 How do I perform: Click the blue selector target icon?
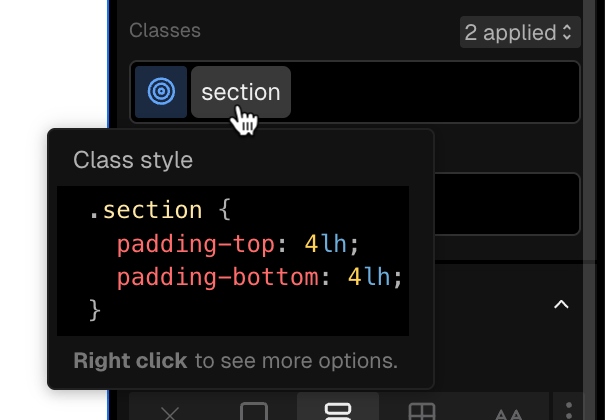[161, 92]
